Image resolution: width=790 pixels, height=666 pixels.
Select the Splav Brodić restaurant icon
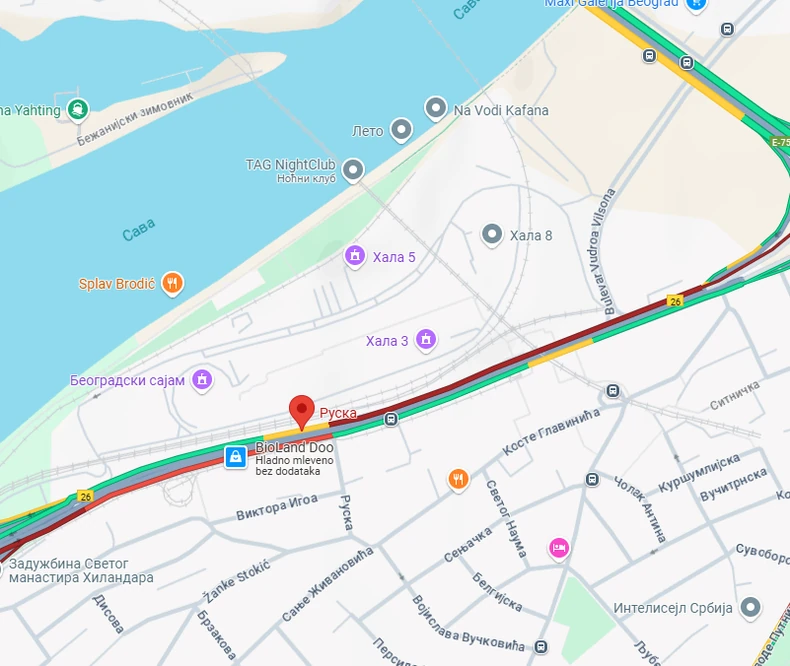pyautogui.click(x=172, y=283)
